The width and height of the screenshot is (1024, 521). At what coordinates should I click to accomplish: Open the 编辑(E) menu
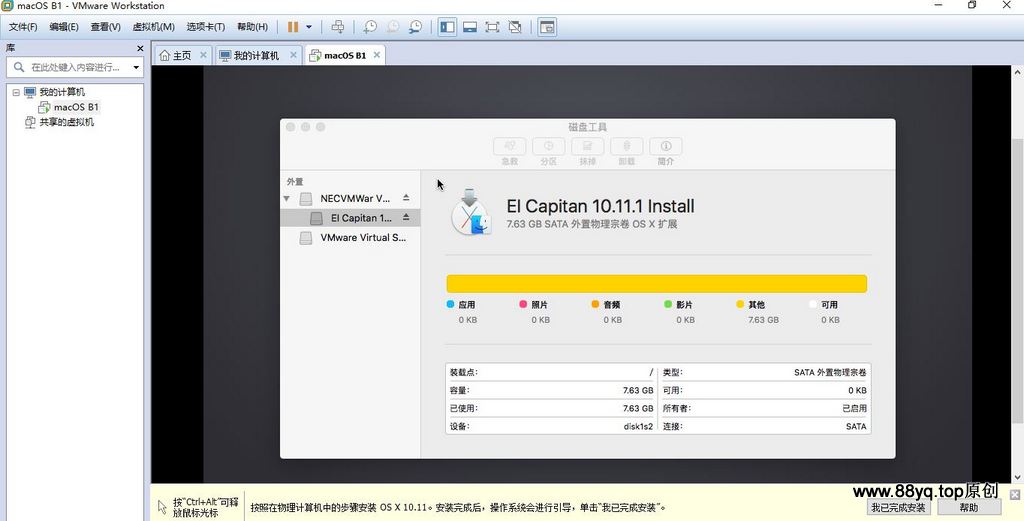[x=63, y=27]
